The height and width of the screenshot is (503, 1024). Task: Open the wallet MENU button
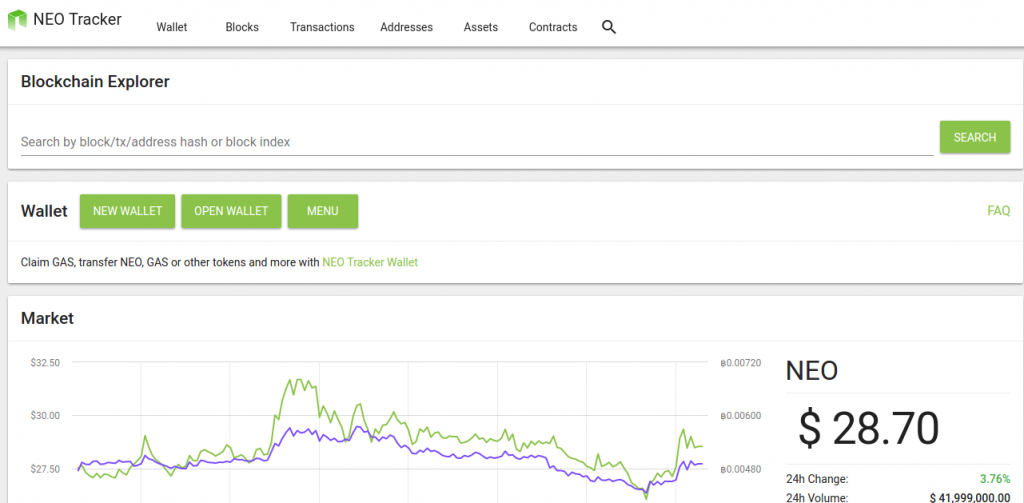(323, 211)
